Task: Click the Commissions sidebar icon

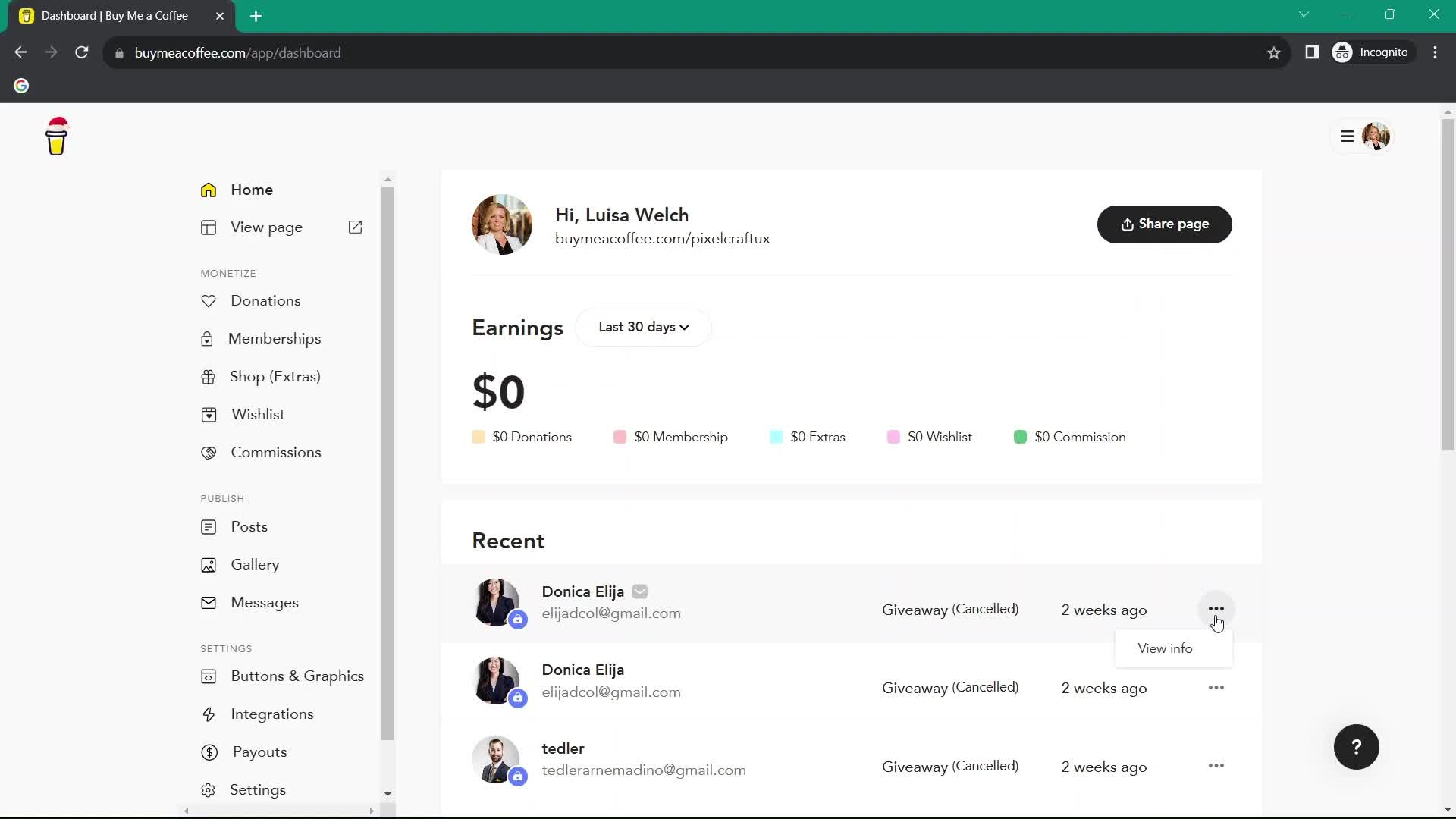Action: pos(208,452)
